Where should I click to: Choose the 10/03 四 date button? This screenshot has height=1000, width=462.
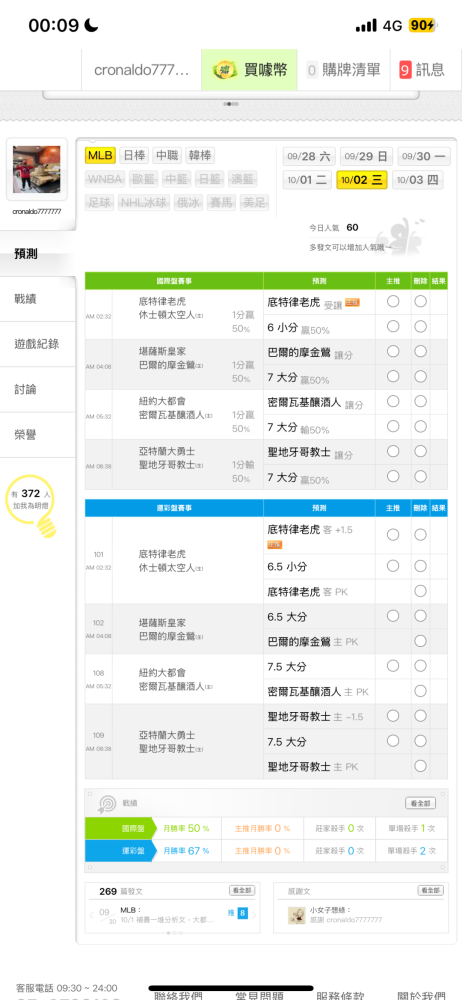417,180
